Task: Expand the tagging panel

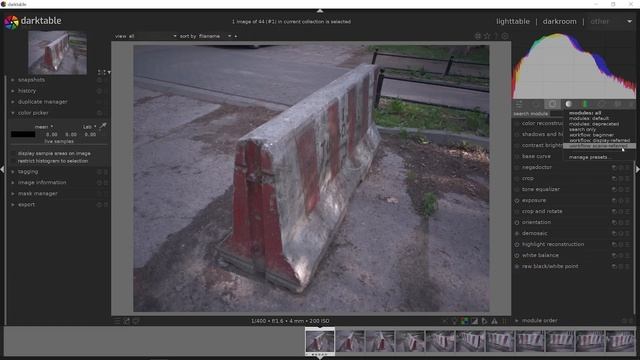Action: pos(13,172)
